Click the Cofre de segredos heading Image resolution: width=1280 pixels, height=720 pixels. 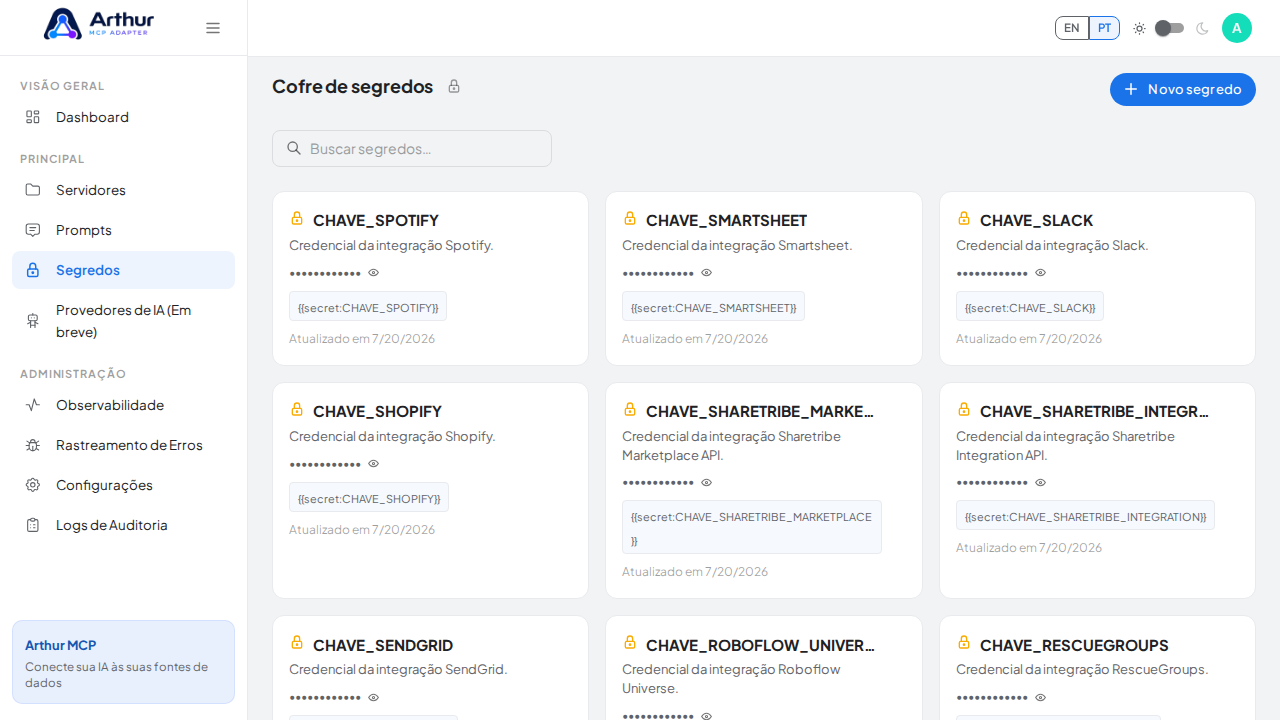(x=352, y=86)
